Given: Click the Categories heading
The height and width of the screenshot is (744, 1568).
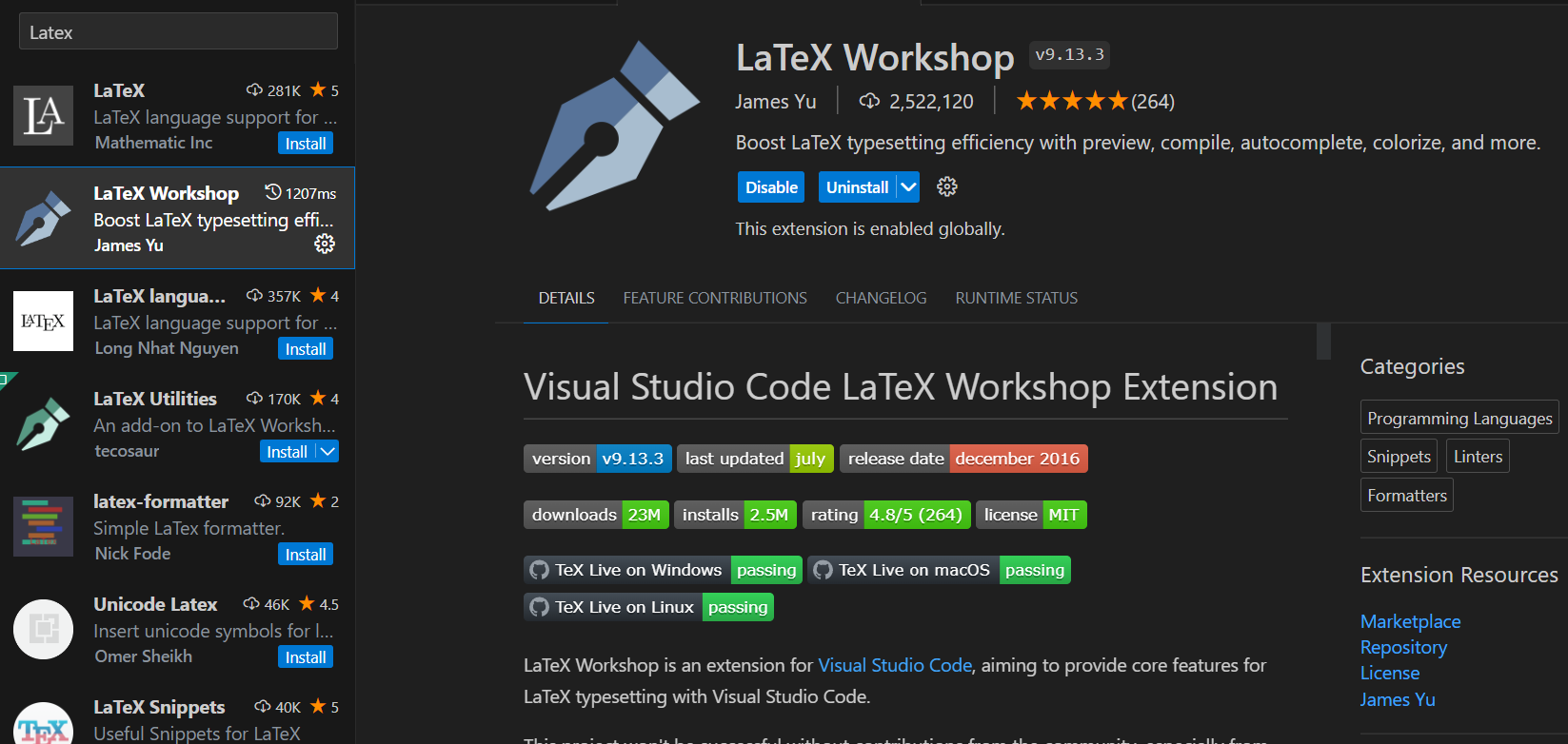Looking at the screenshot, I should coord(1412,366).
